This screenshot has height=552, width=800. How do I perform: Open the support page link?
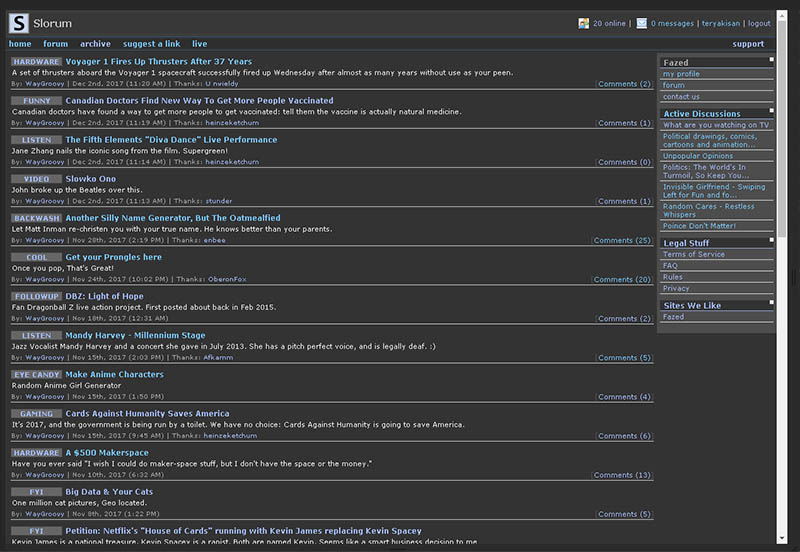748,44
